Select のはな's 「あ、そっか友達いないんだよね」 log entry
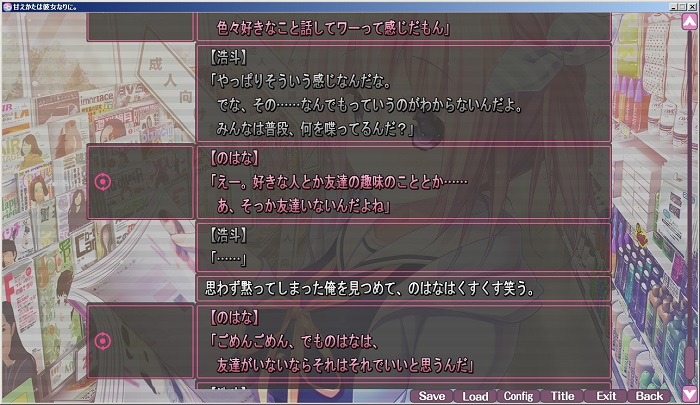The width and height of the screenshot is (700, 405). point(404,182)
